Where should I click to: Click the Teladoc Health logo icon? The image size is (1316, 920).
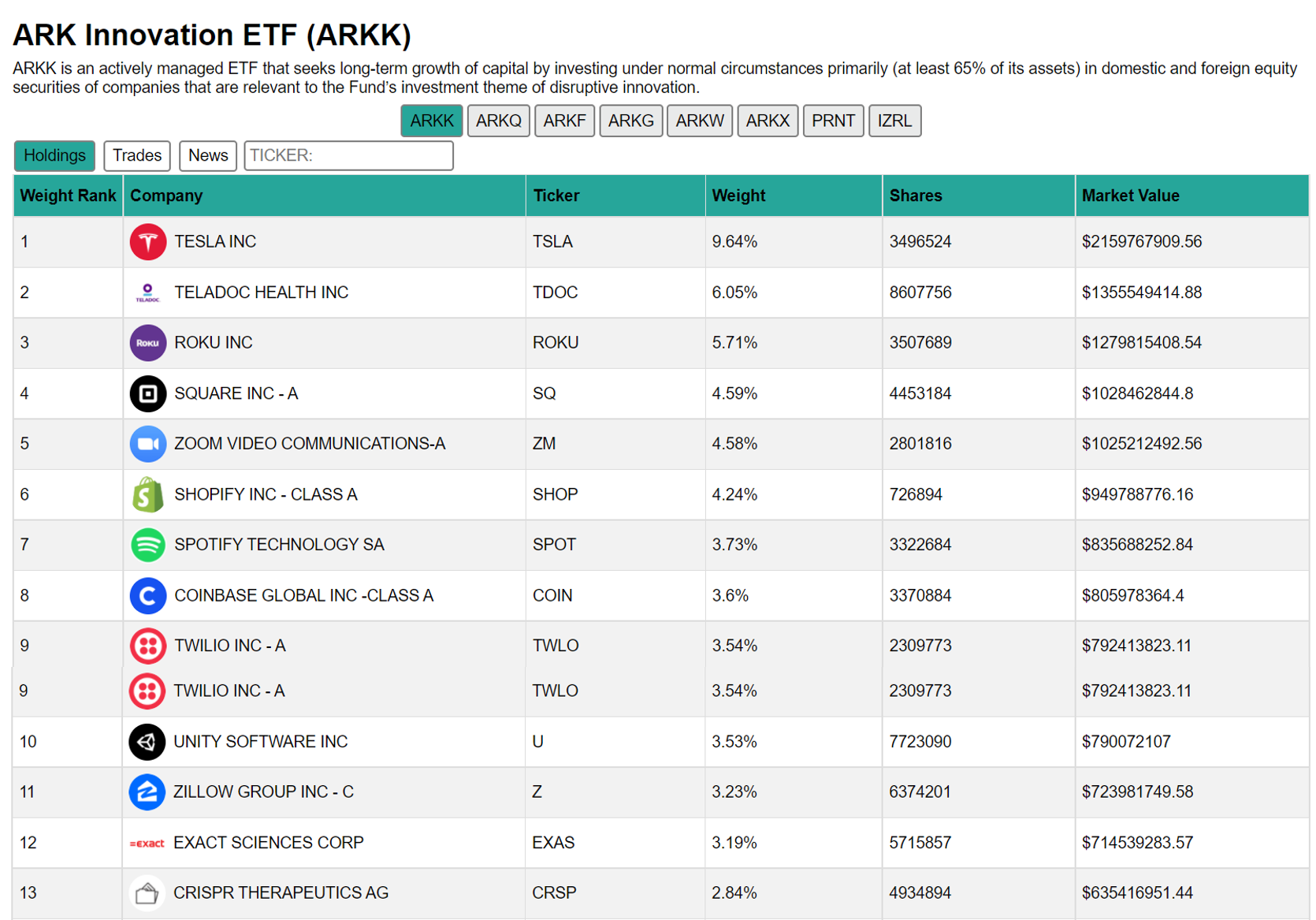pos(147,292)
